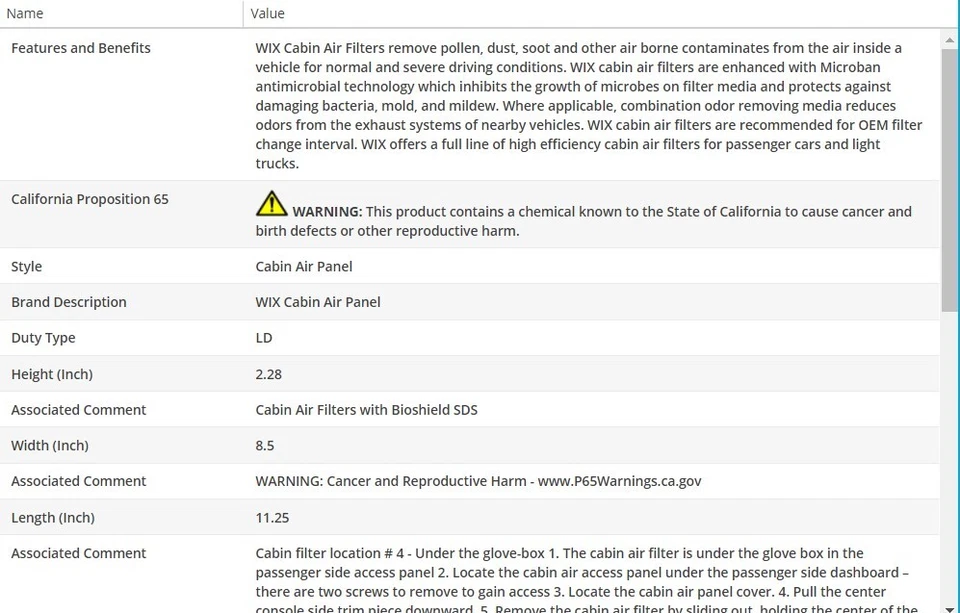Select the California Proposition 65 label
Screen dimensions: 960x613
point(90,199)
